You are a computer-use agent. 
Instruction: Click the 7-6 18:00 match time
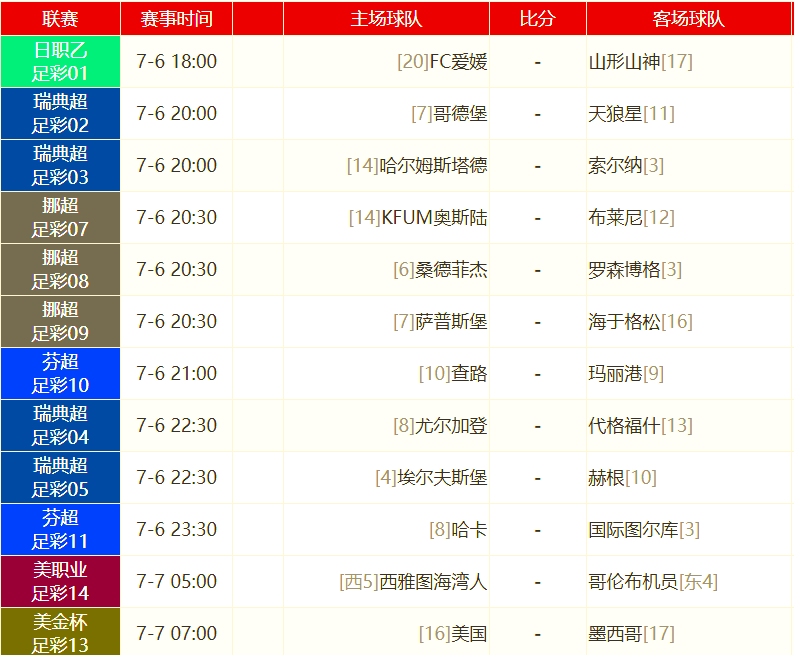[176, 62]
